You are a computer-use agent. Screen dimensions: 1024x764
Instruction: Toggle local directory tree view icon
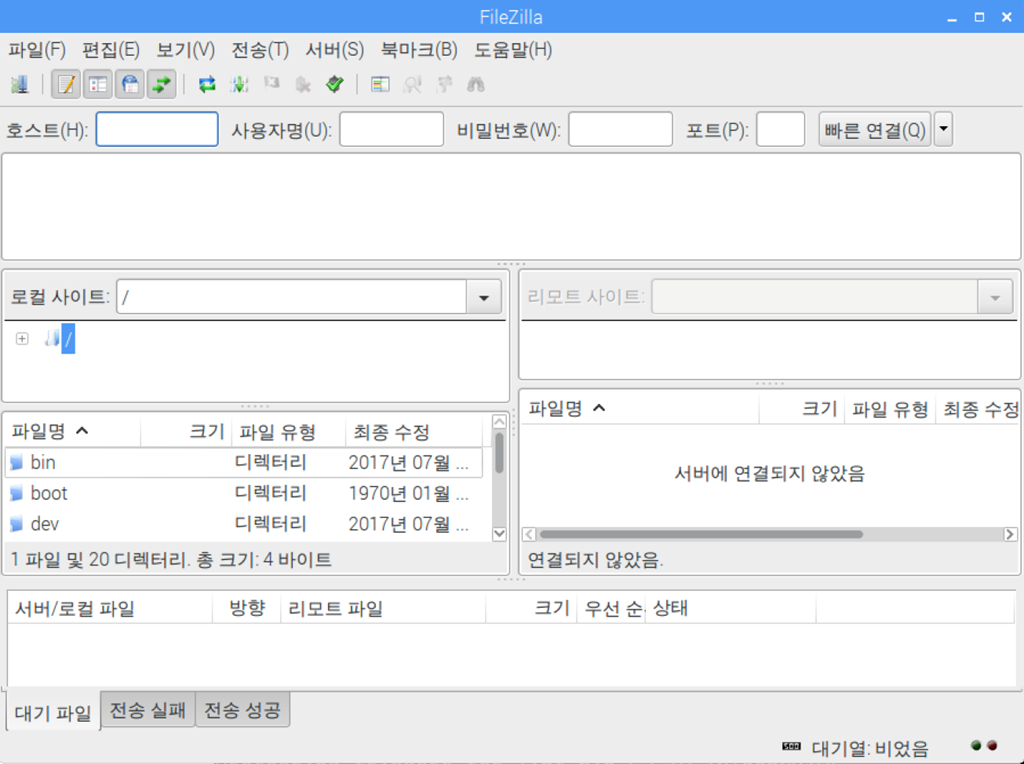[x=98, y=84]
